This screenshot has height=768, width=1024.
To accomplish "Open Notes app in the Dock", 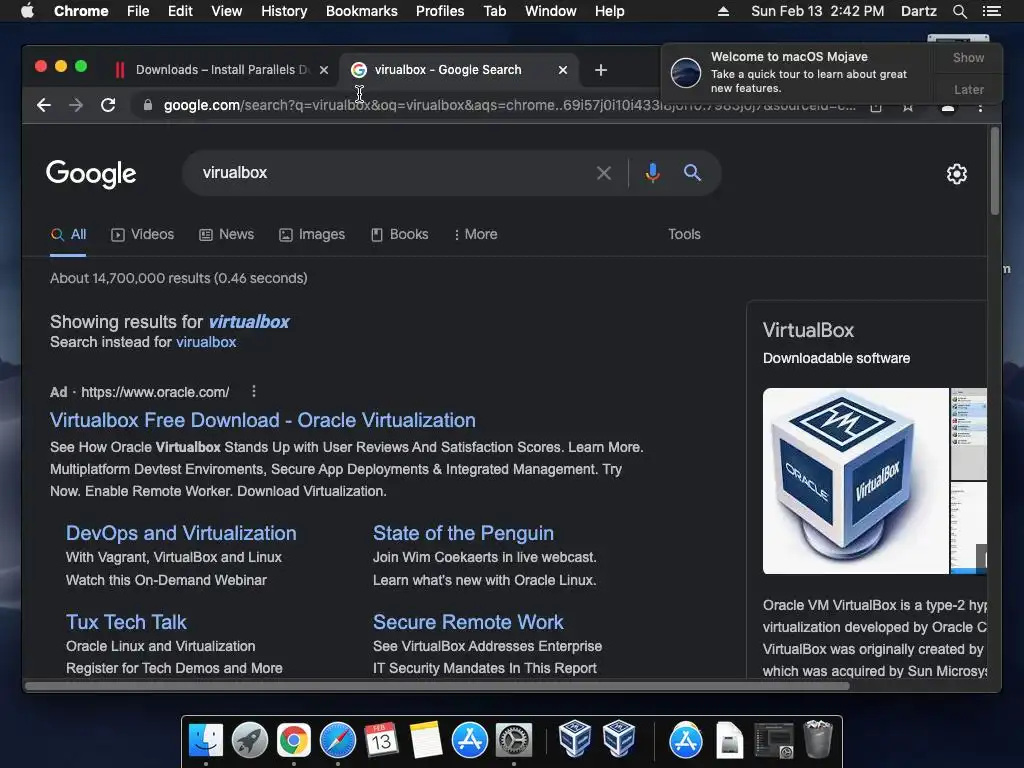I will coord(426,740).
